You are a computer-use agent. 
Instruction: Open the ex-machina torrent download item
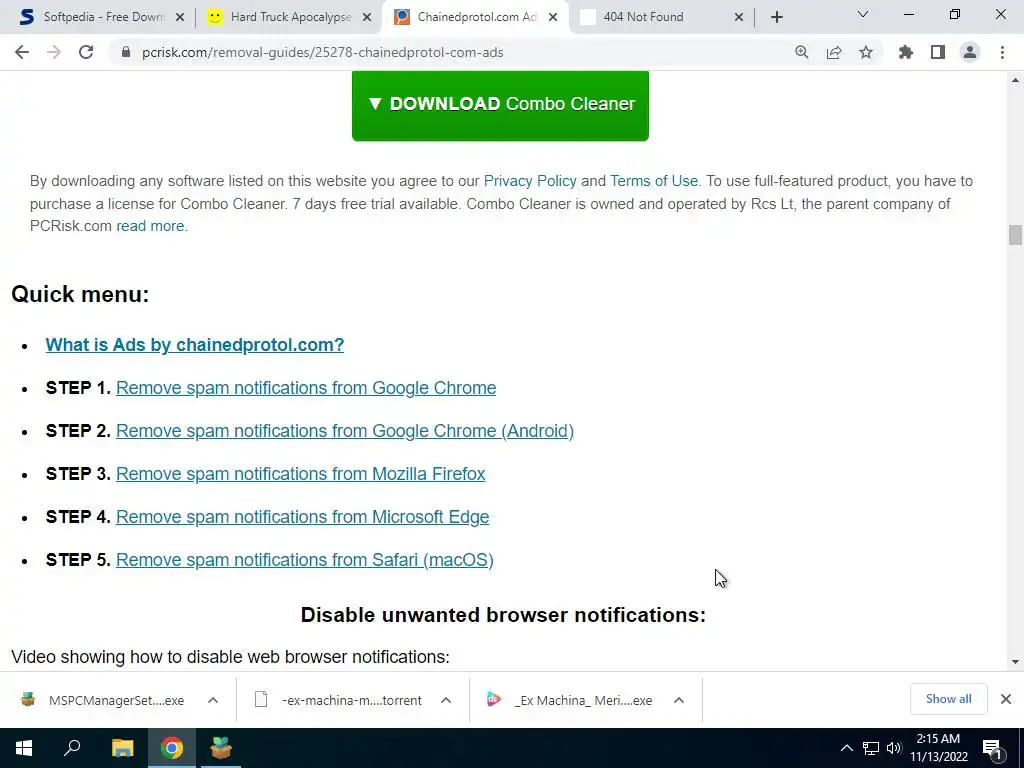(x=338, y=700)
